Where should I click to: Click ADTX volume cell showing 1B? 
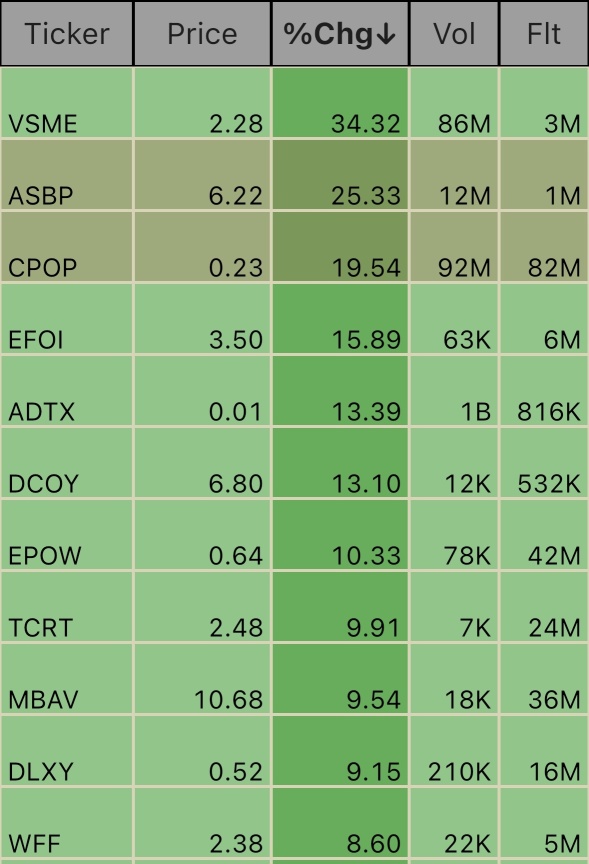point(454,391)
